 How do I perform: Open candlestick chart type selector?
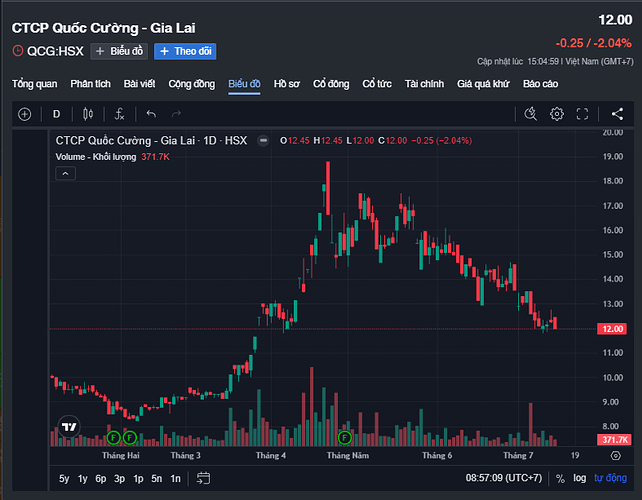pyautogui.click(x=88, y=114)
